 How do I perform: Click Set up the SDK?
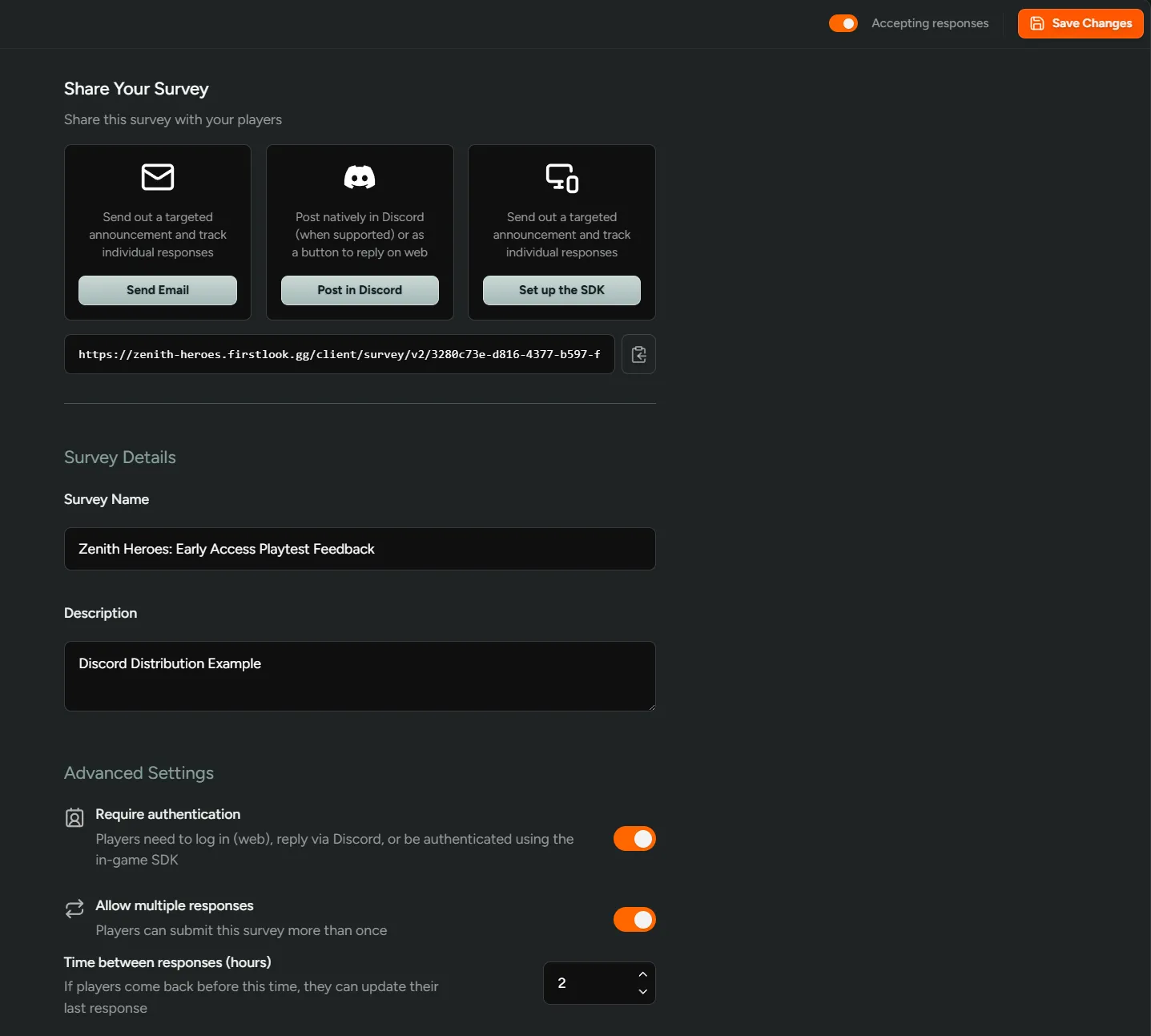pyautogui.click(x=561, y=289)
